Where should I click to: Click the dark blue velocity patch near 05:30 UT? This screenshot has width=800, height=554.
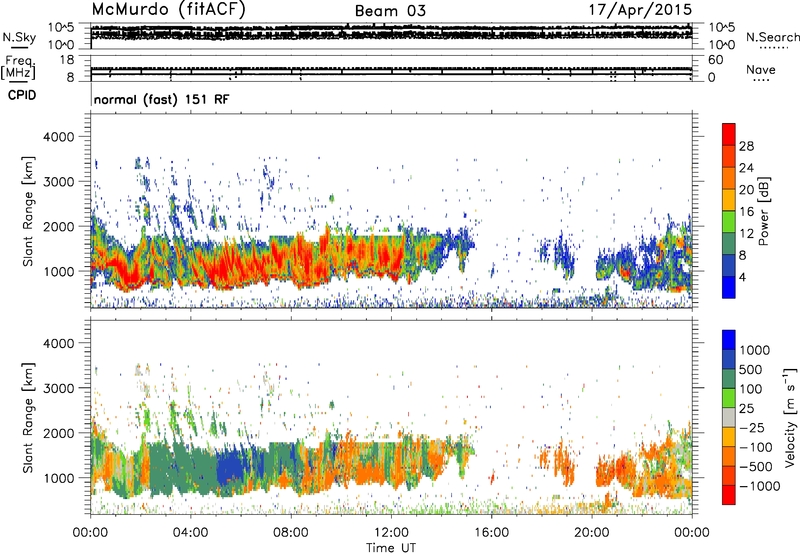tap(231, 467)
